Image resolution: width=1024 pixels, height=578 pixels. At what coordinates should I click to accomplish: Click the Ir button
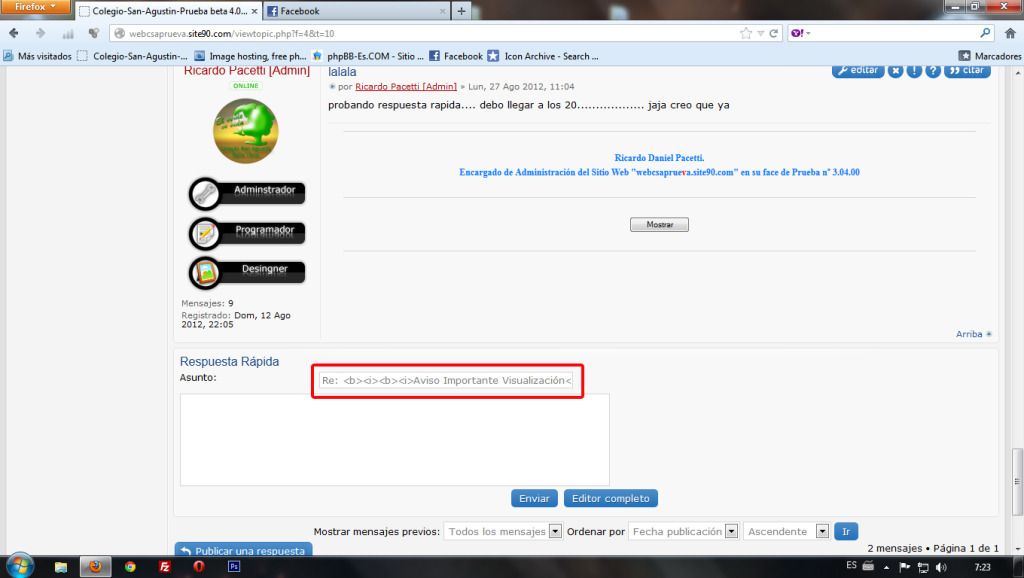coord(846,532)
